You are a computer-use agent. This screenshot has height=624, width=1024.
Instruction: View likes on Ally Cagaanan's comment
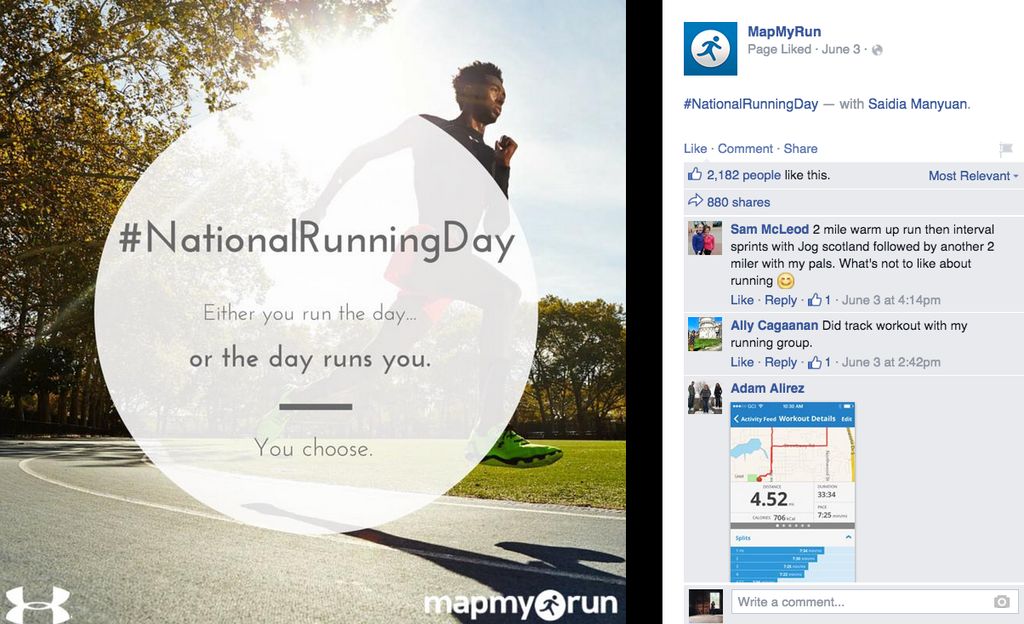click(x=819, y=362)
